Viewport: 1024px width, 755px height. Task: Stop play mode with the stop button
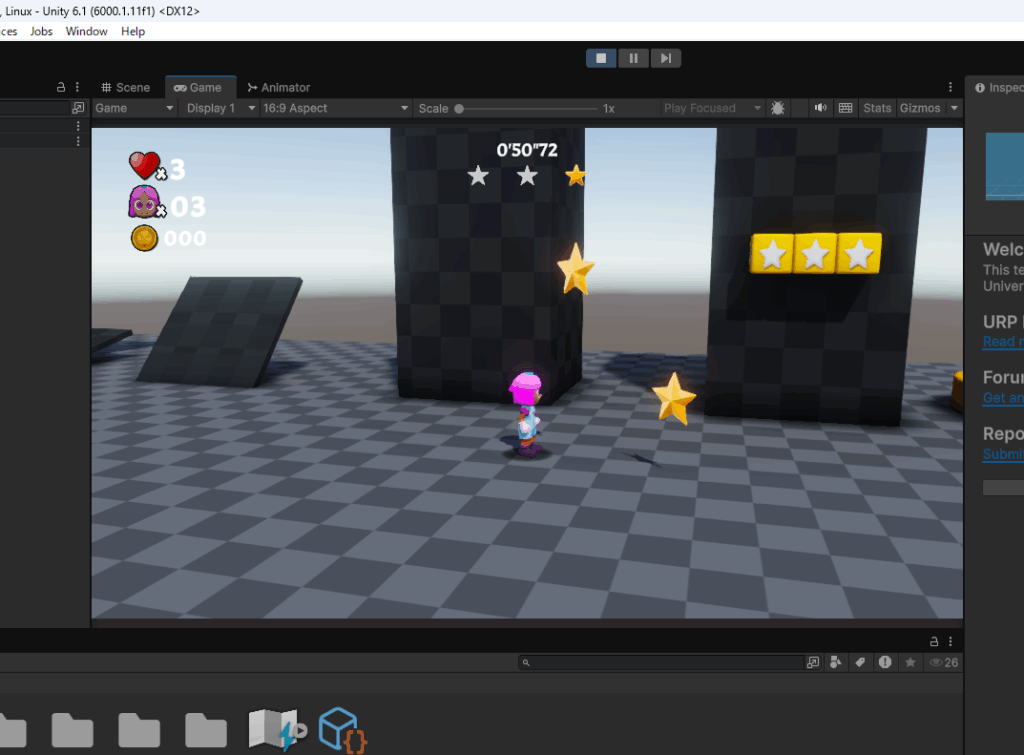[x=601, y=58]
